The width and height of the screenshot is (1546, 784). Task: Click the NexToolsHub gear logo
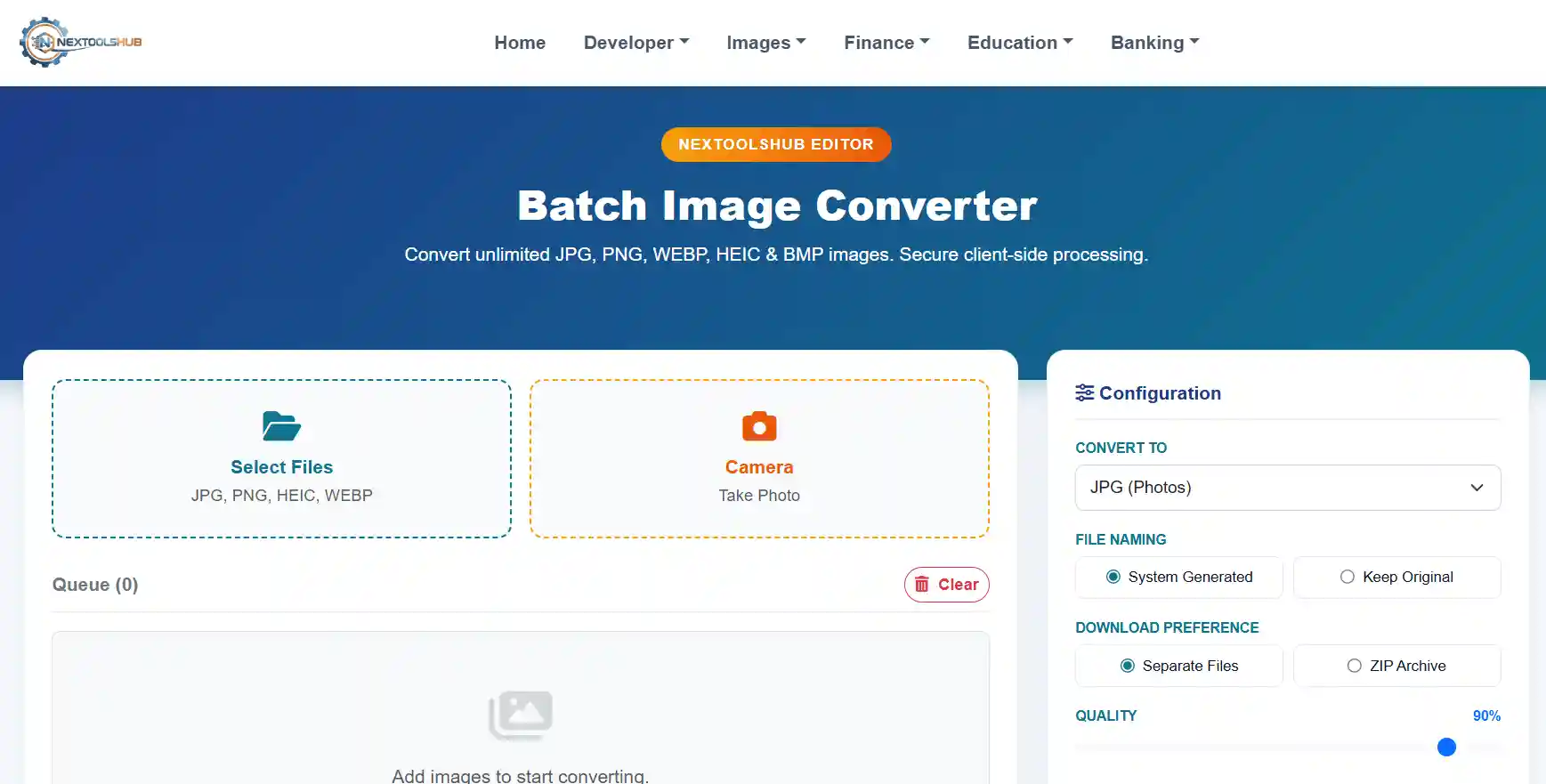(81, 42)
